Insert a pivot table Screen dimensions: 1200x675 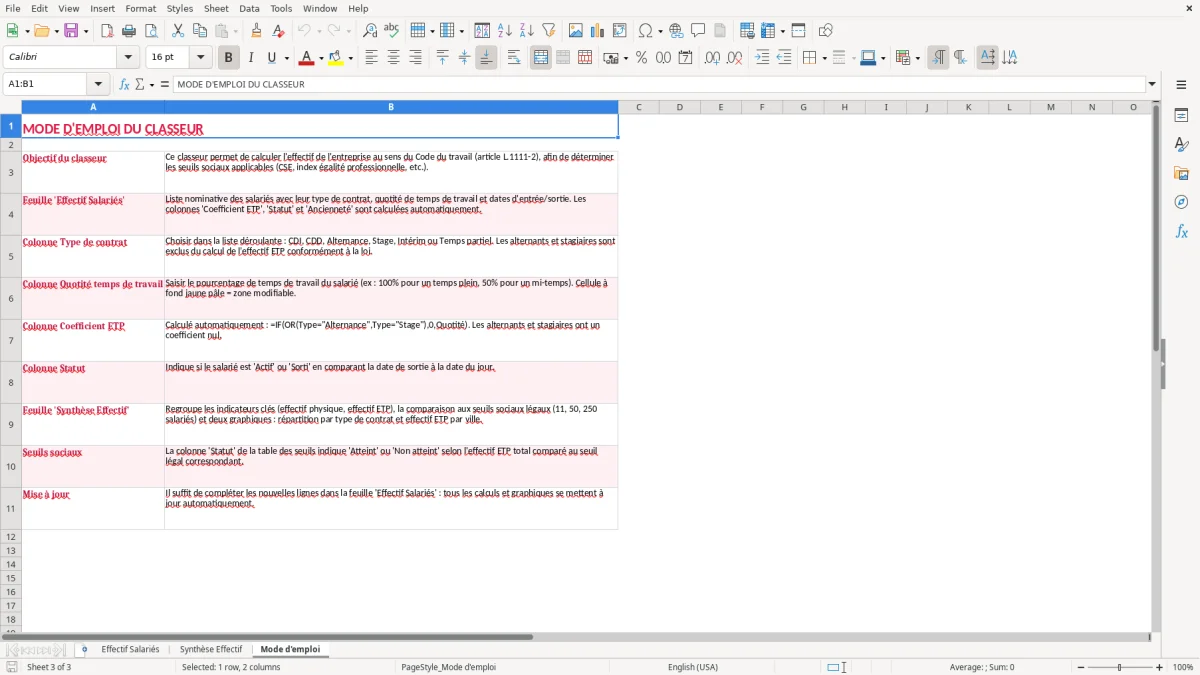coord(620,31)
